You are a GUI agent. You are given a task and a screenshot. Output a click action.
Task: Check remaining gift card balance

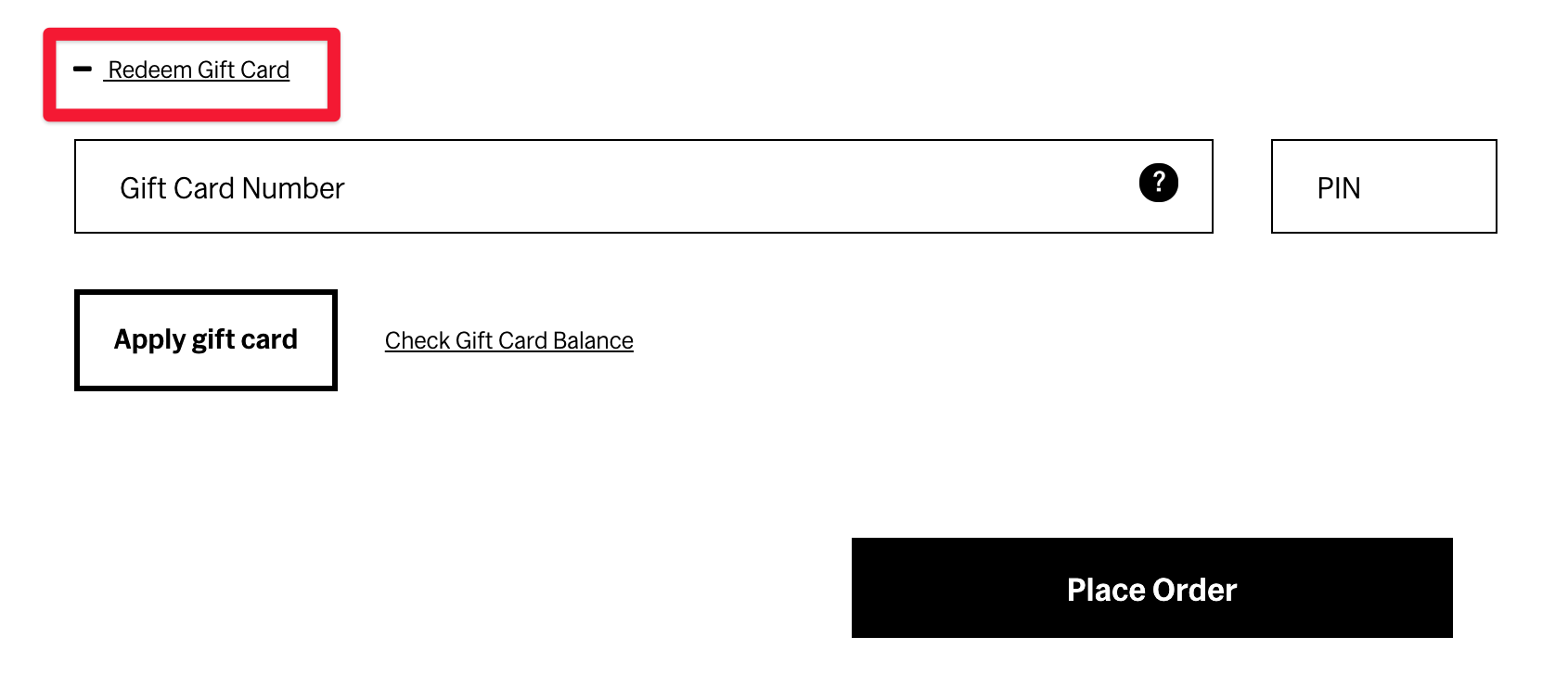click(509, 341)
